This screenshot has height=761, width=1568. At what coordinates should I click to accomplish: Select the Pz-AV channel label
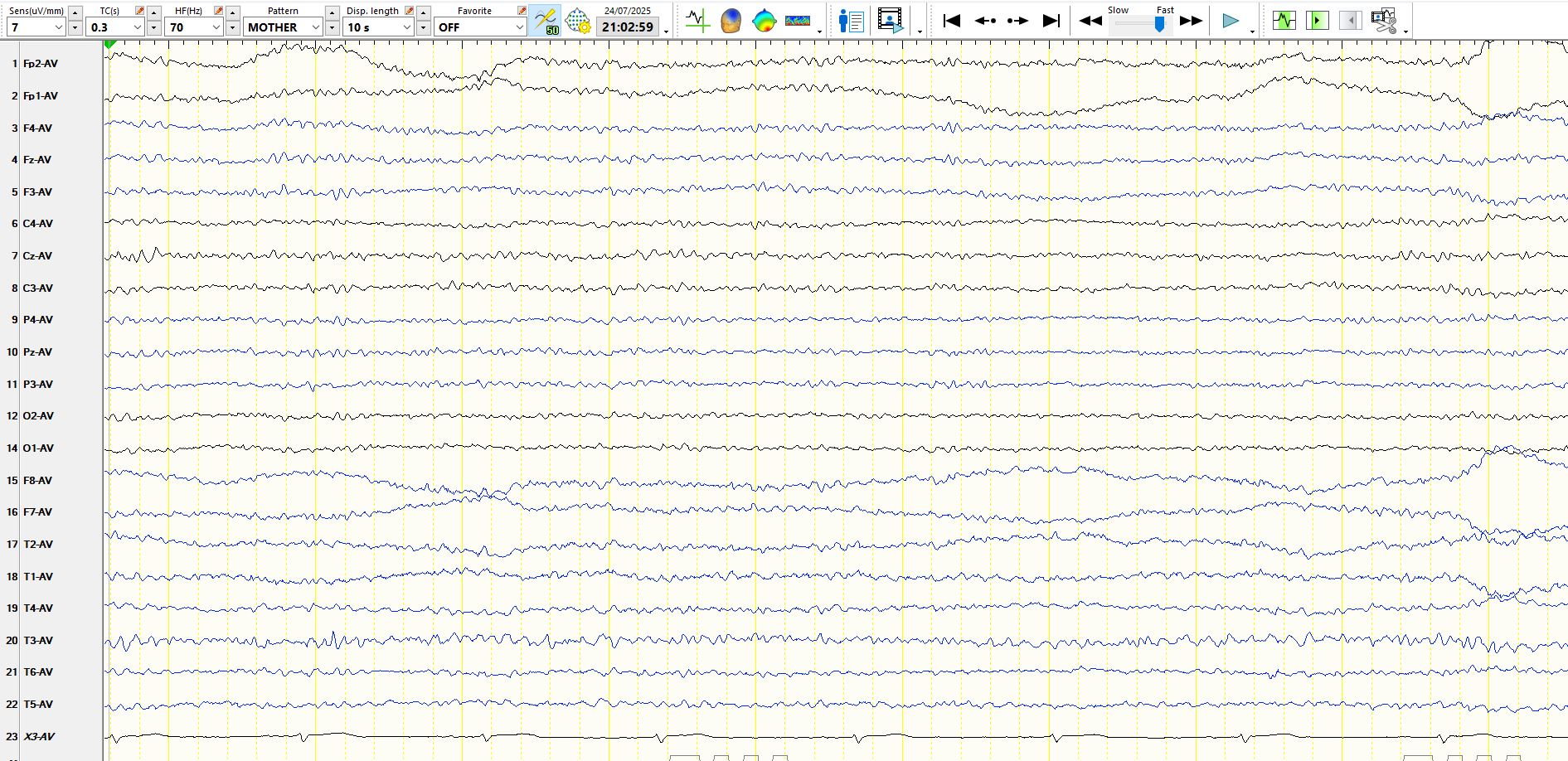tap(37, 352)
